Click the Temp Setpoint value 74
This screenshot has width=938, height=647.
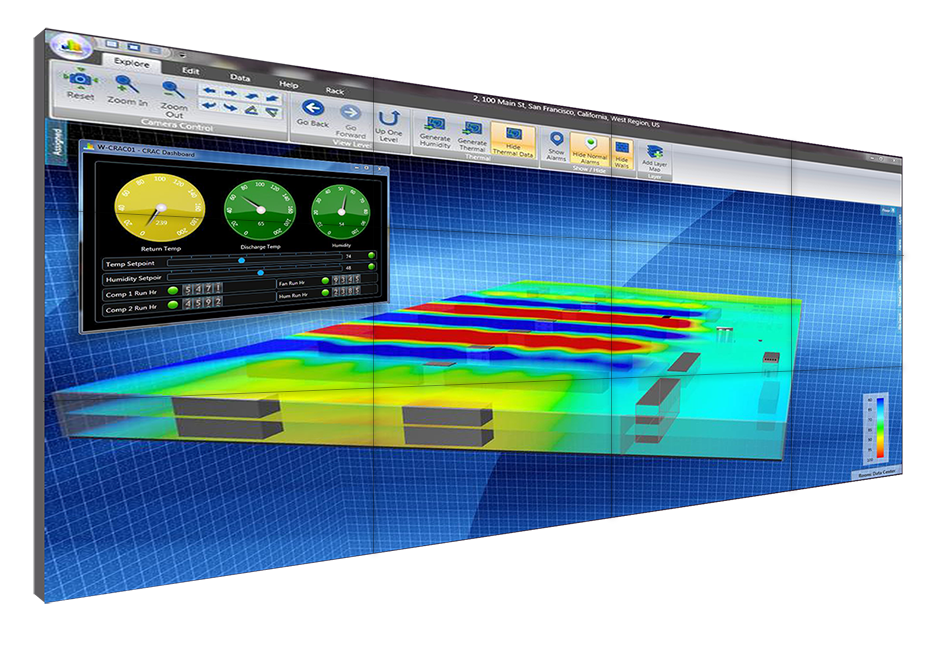(x=349, y=256)
